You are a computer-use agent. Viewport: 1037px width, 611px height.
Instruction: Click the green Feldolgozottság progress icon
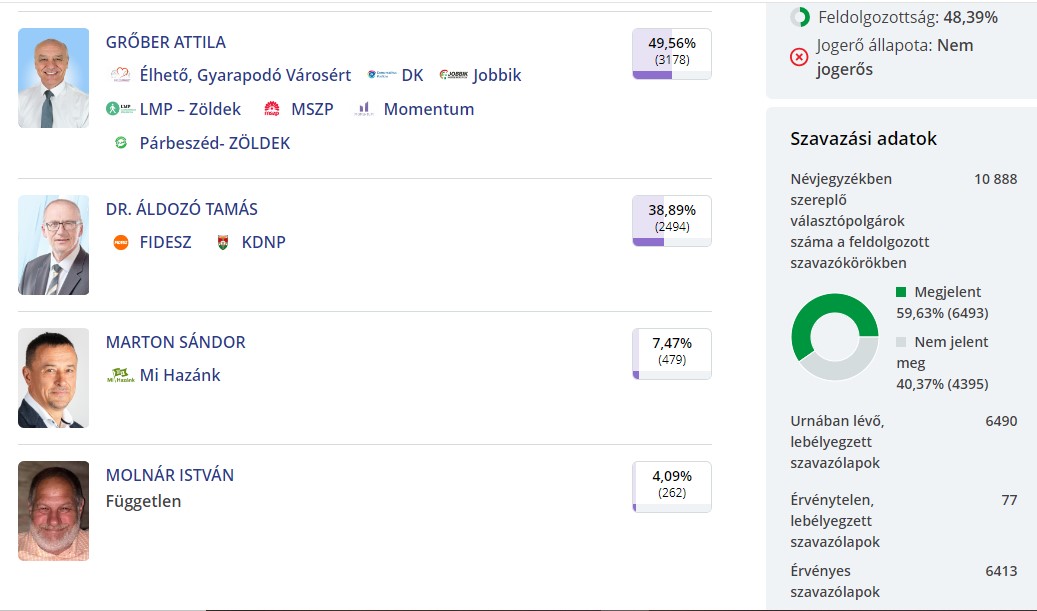pyautogui.click(x=800, y=17)
